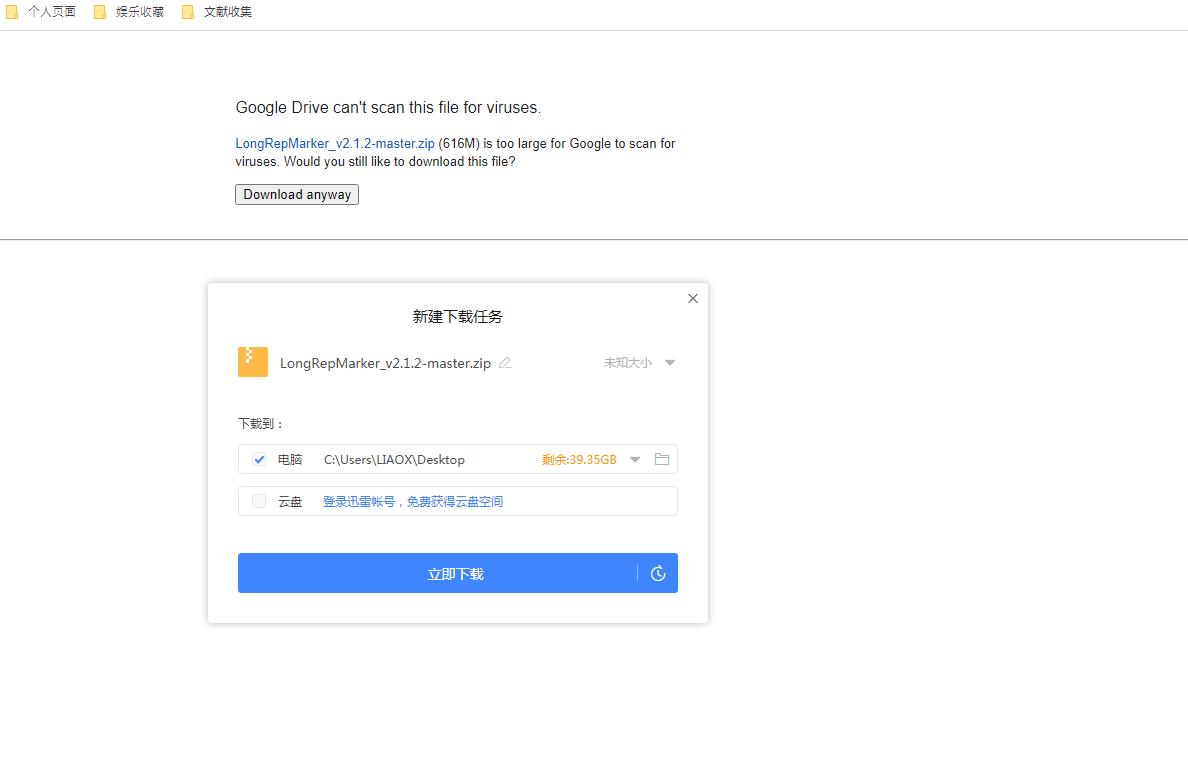Click the 文献收集 bookmark folder icon
Image resolution: width=1188 pixels, height=762 pixels.
point(187,12)
